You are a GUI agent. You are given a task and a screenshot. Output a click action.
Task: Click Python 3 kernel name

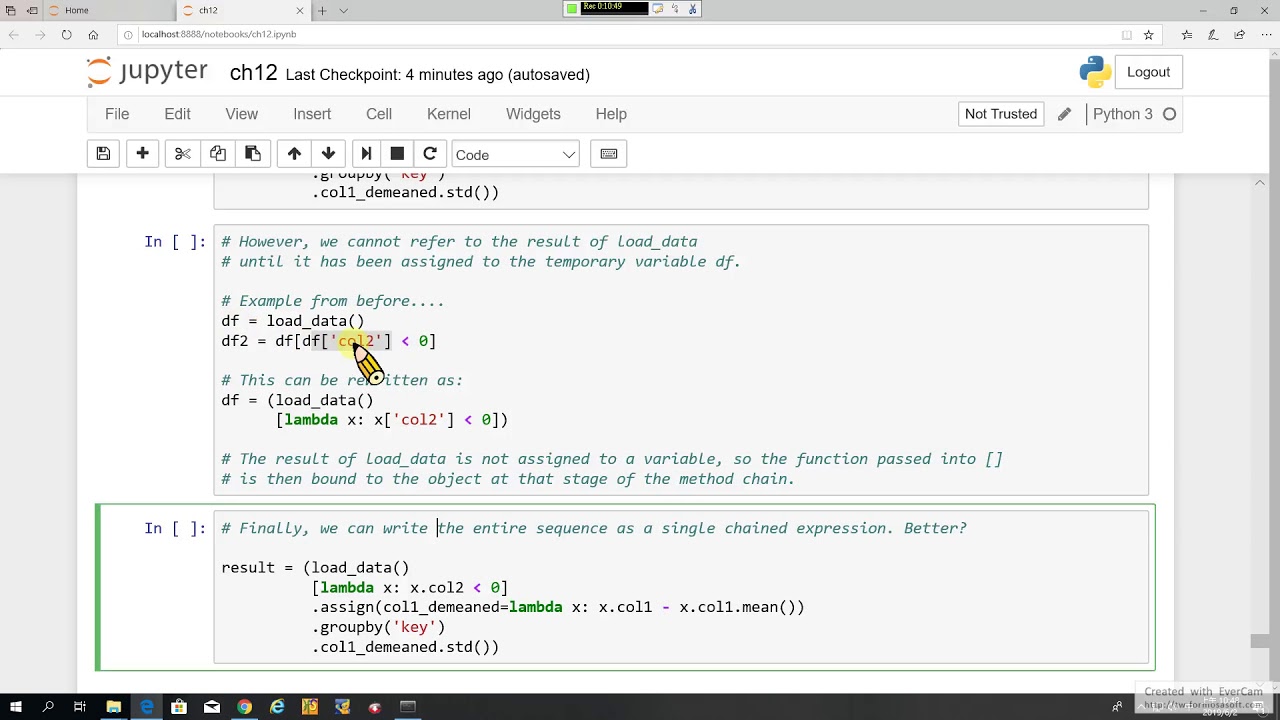1122,114
